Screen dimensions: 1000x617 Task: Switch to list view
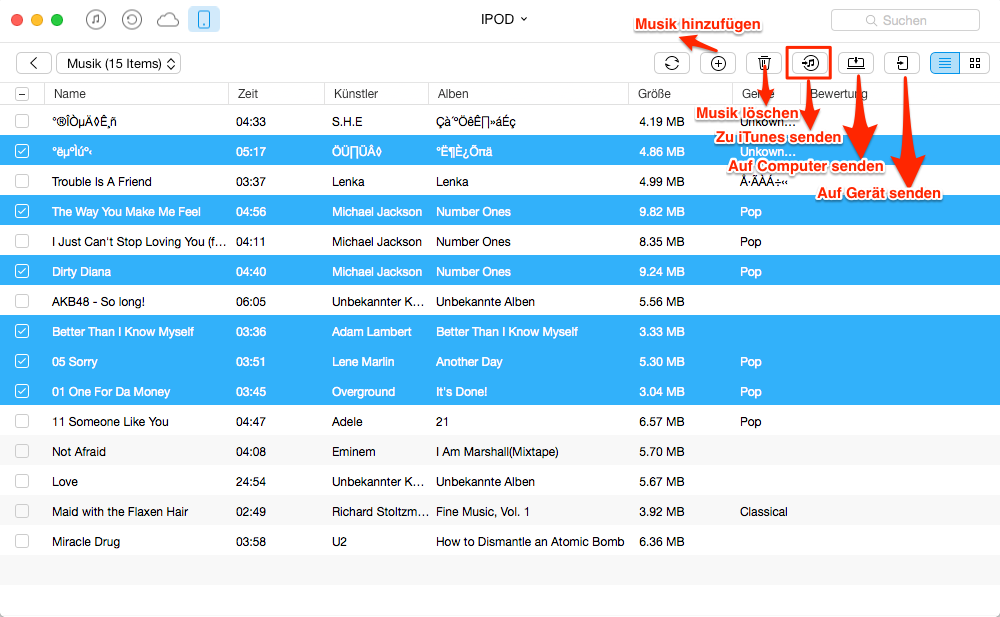click(945, 63)
